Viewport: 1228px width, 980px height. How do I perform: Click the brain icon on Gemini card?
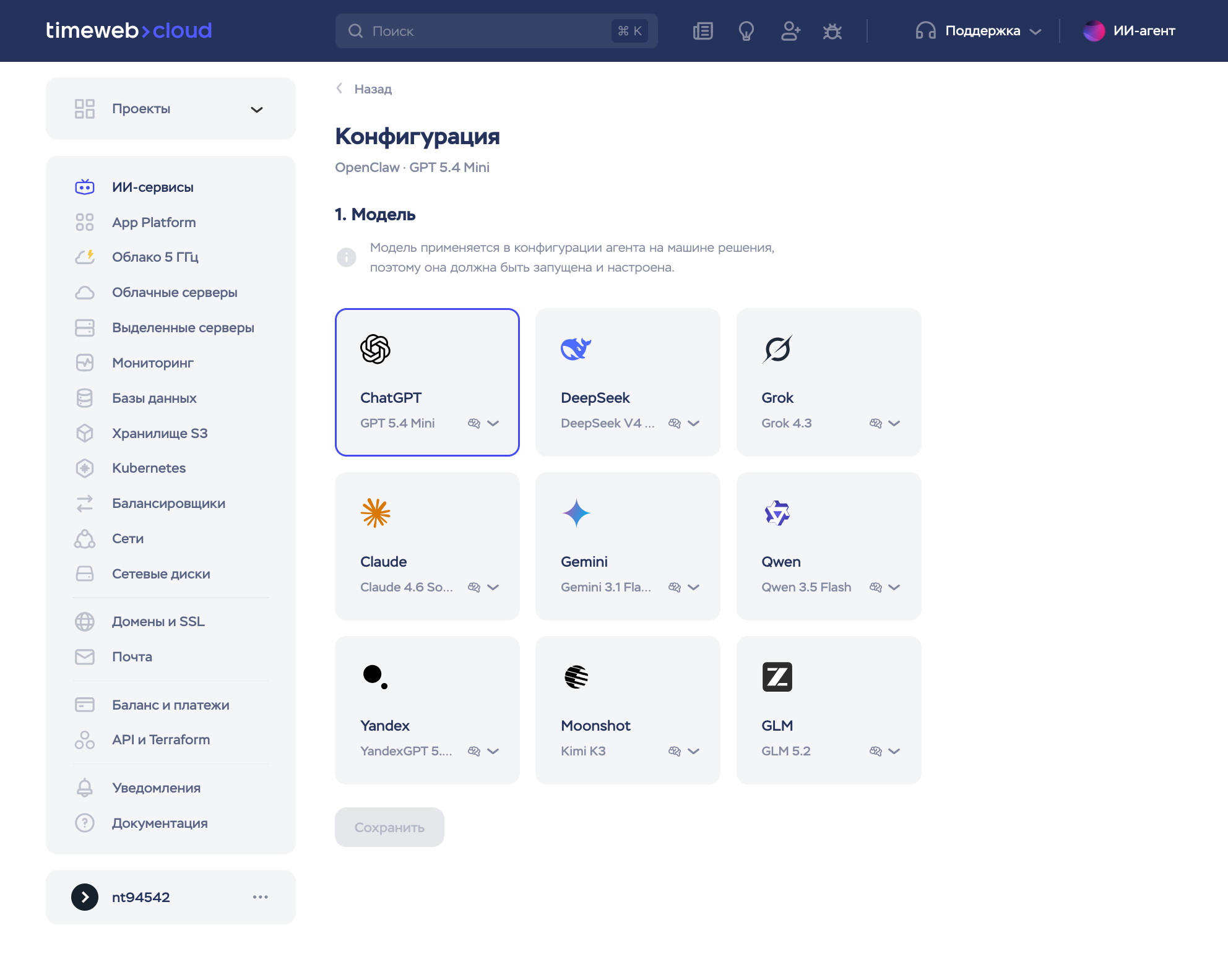click(675, 587)
